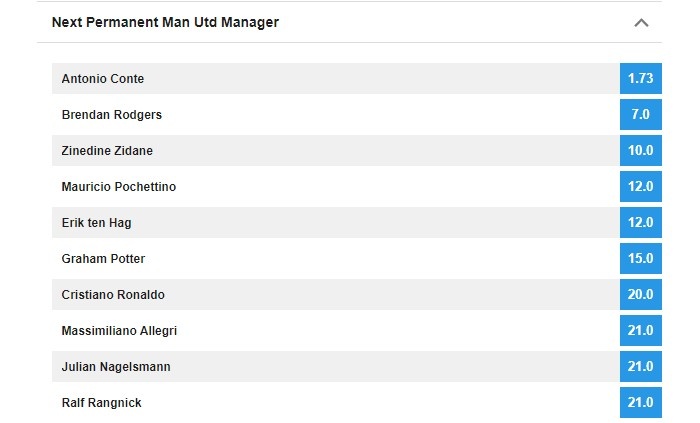The width and height of the screenshot is (700, 423).
Task: Select Zinedine Zidane odds 10.0
Action: point(641,150)
